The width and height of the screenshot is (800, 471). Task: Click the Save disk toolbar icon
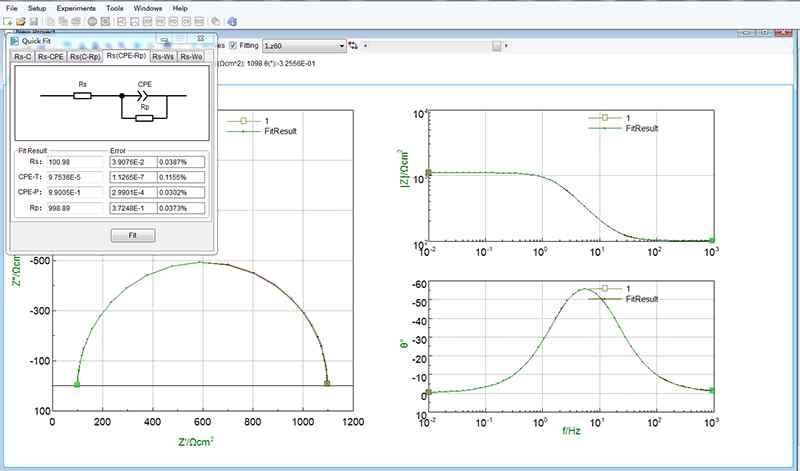[x=34, y=21]
